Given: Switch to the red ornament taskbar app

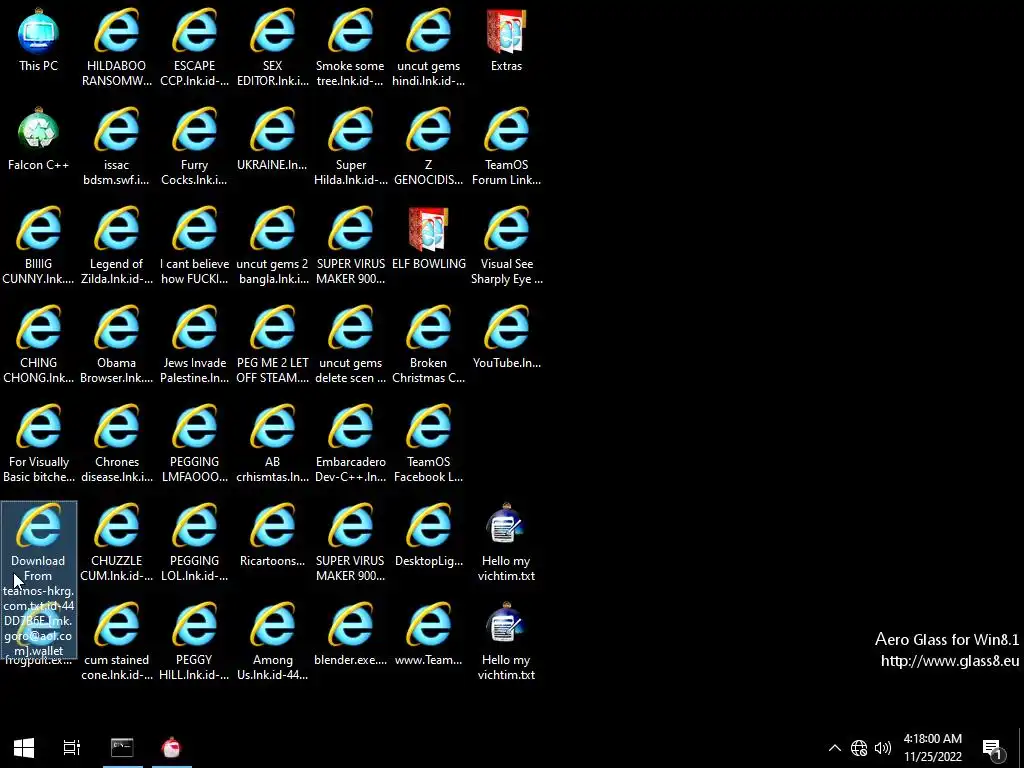Looking at the screenshot, I should (x=171, y=748).
